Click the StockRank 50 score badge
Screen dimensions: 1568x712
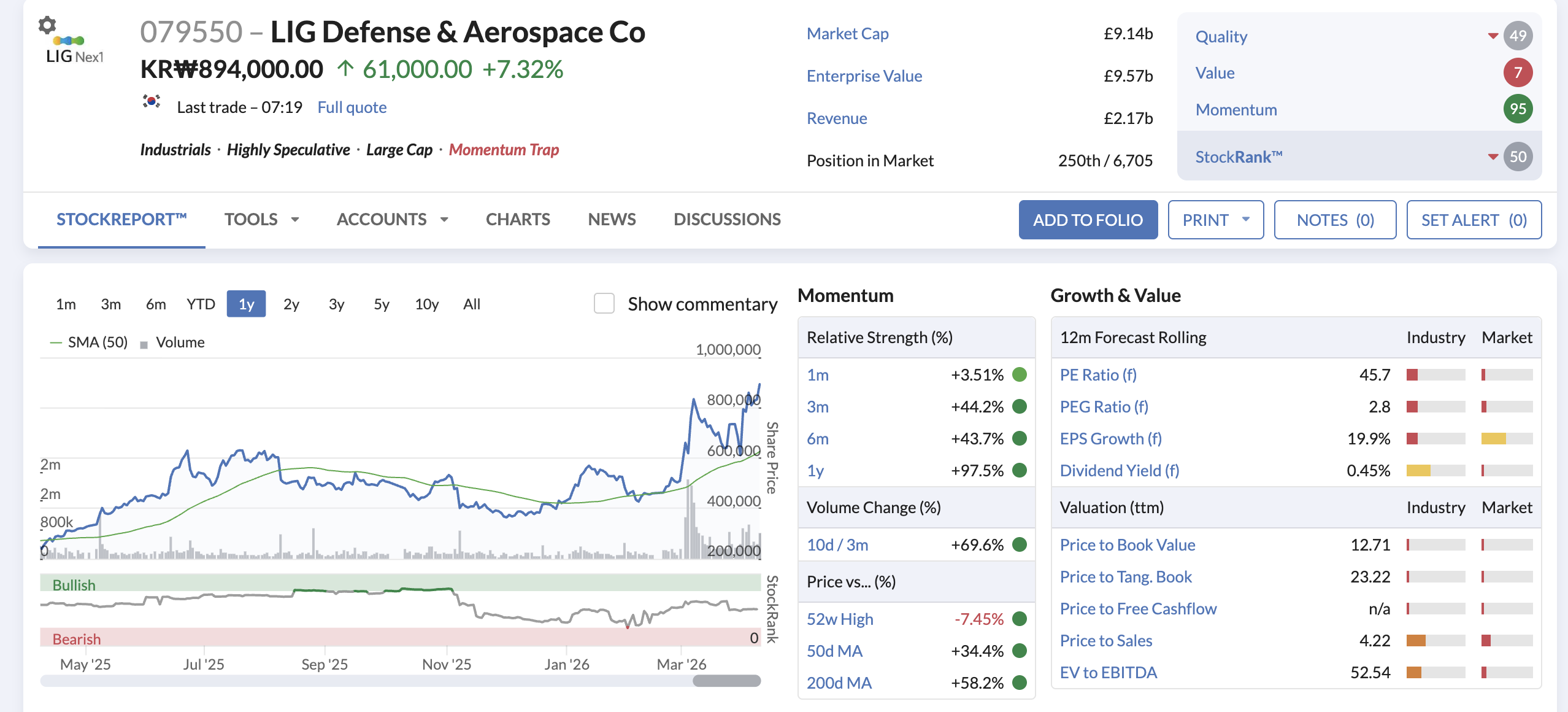[1518, 157]
